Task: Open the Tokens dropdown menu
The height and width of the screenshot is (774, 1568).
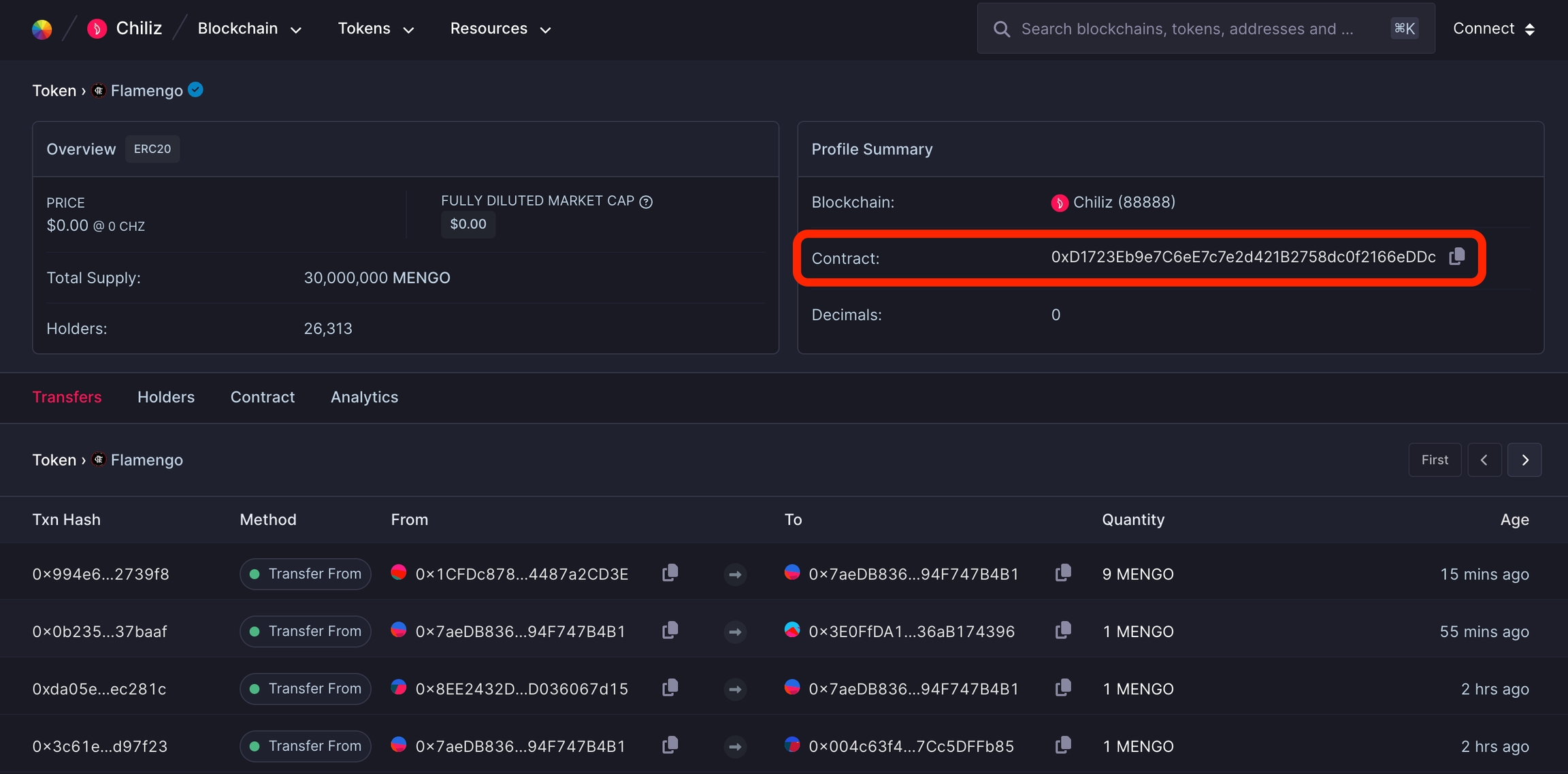Action: click(376, 29)
